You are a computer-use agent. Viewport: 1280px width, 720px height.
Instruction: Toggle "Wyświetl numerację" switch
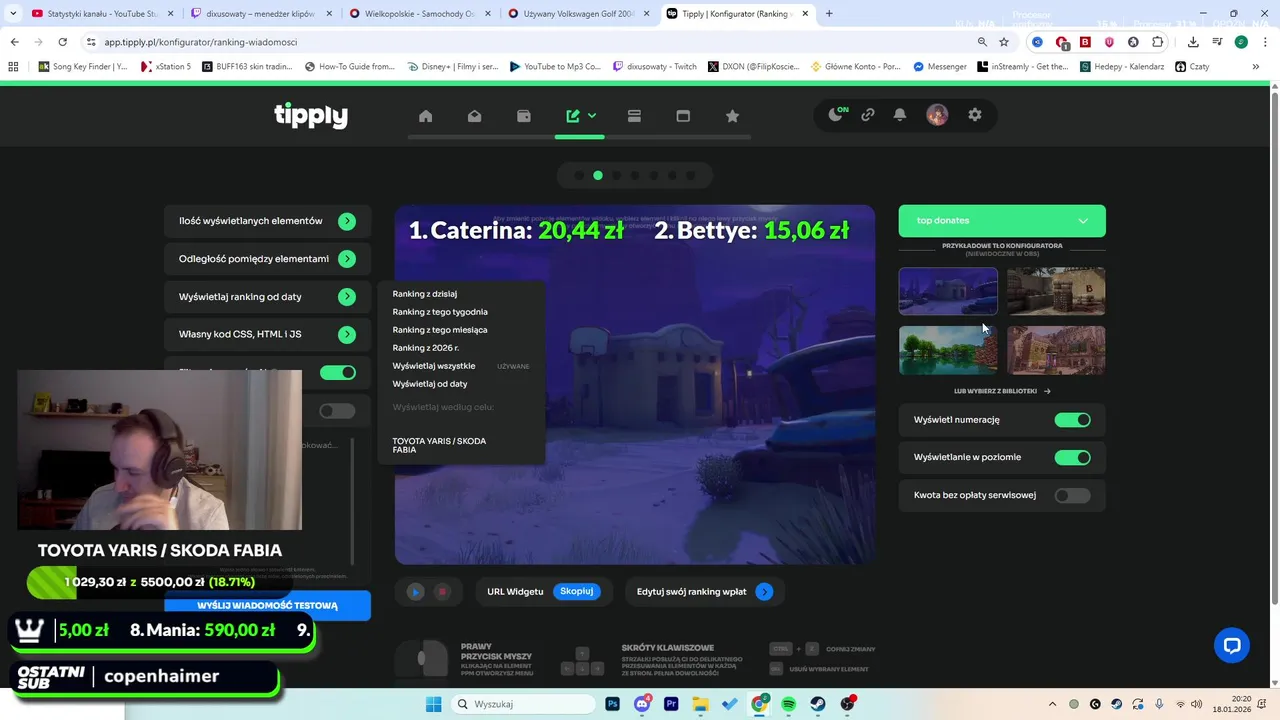(1073, 420)
